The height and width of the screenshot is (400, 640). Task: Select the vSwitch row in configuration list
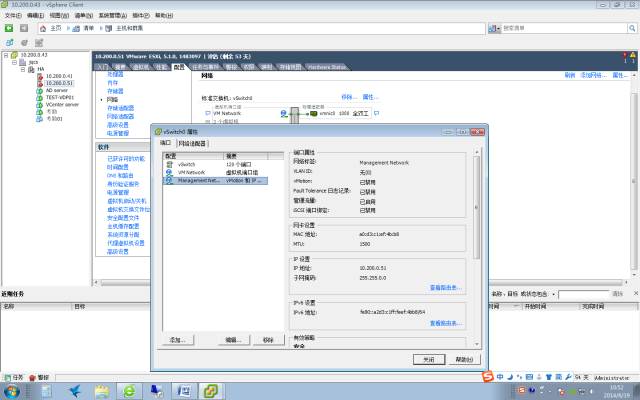click(215, 164)
